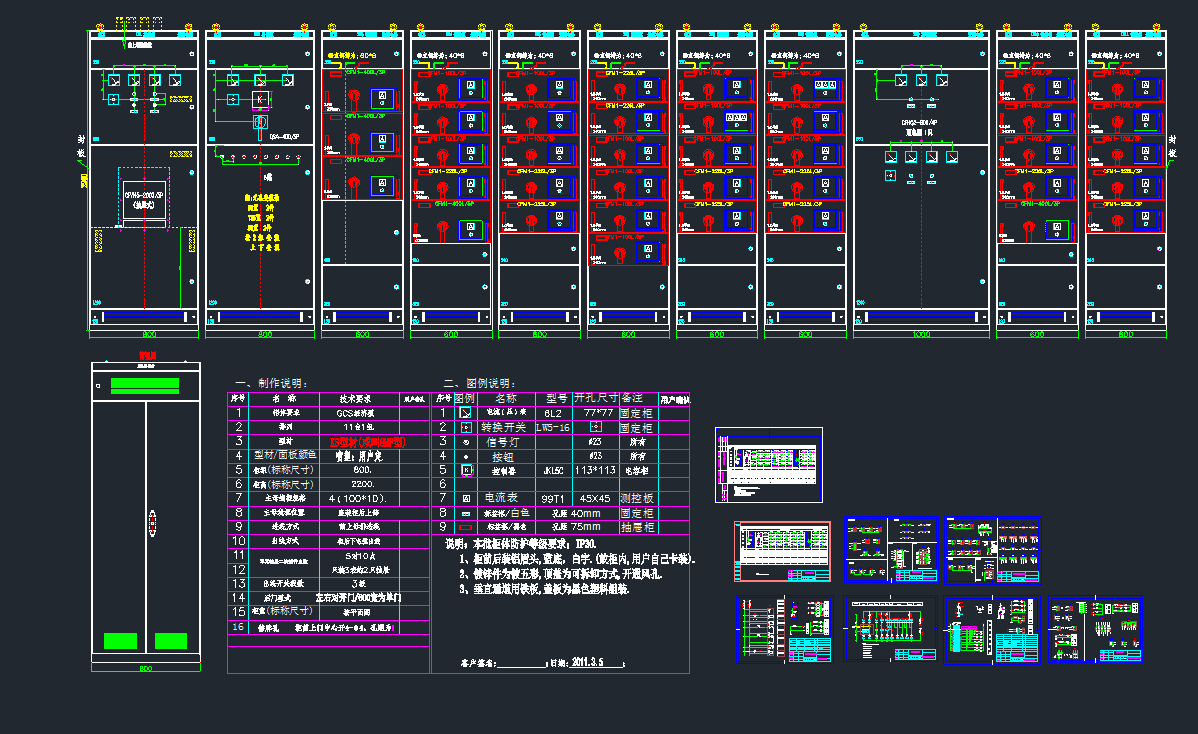Screen dimensions: 1198x734
Task: Click the voltmeter symbol in legend row 1
Action: point(465,412)
